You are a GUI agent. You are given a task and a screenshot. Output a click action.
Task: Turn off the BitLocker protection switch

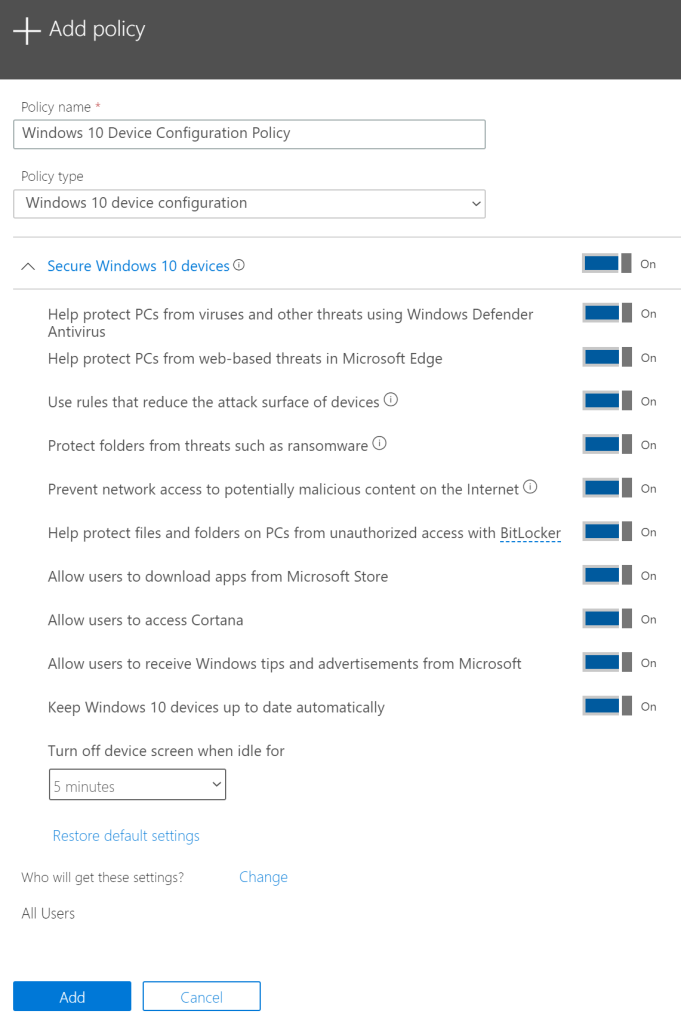[607, 532]
